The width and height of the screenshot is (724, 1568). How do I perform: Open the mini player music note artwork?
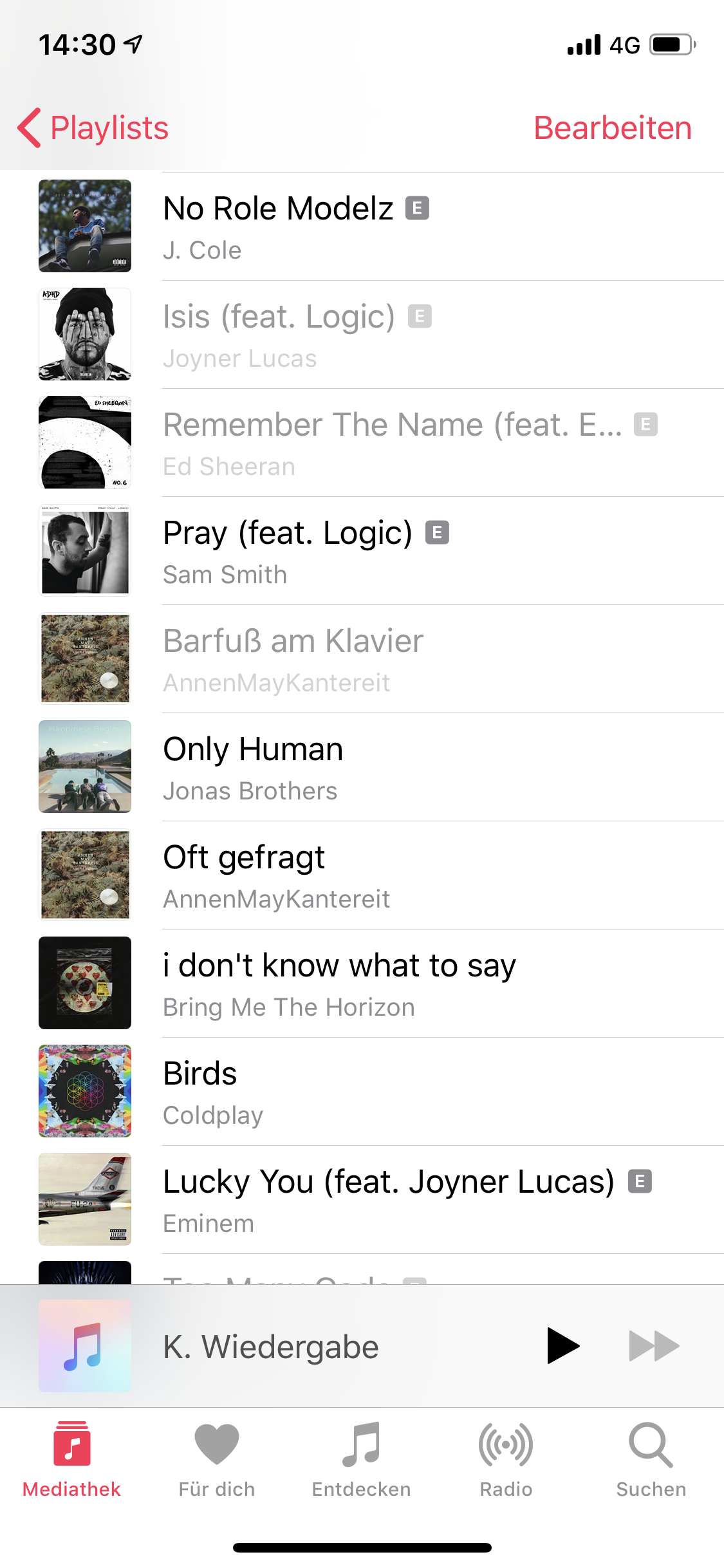tap(85, 1346)
